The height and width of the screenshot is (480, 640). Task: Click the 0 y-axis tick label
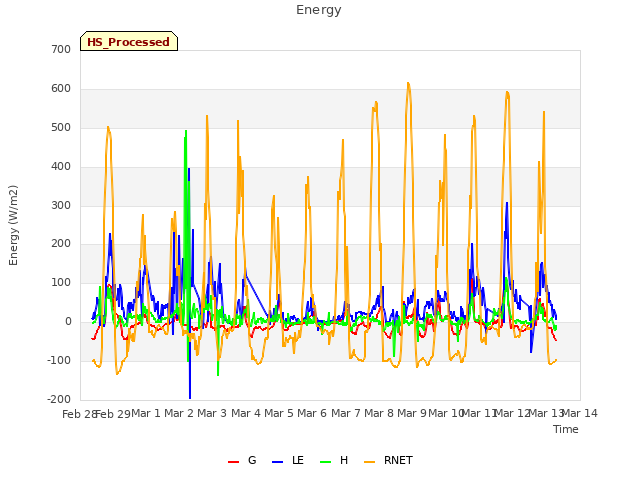(68, 322)
